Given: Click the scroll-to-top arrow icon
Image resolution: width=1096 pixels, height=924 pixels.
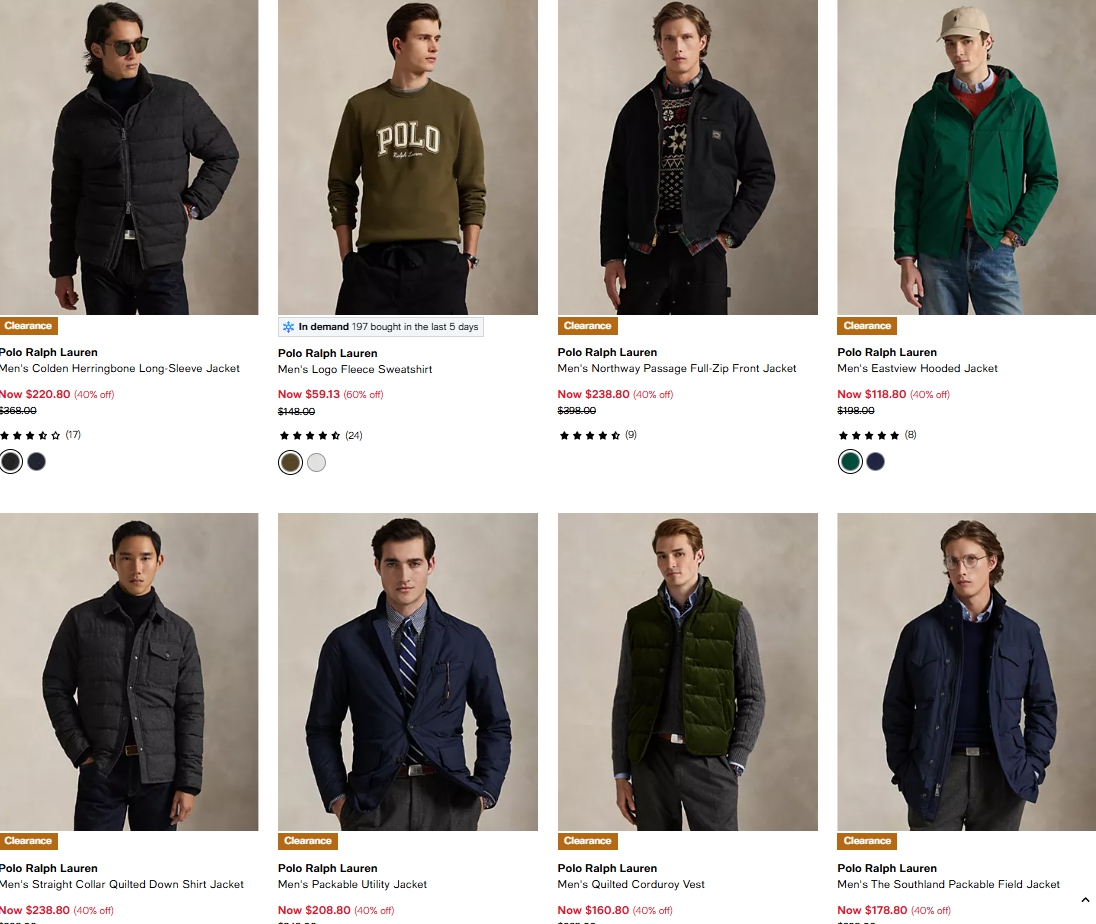Looking at the screenshot, I should [1085, 900].
